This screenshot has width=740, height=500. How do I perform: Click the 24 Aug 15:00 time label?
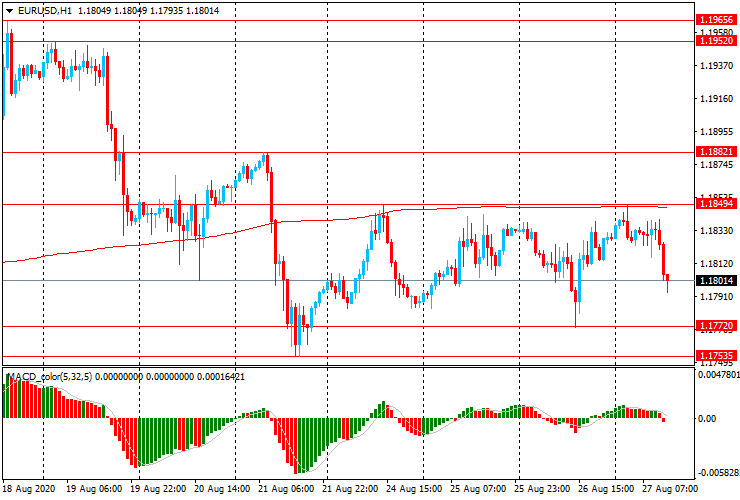413,490
